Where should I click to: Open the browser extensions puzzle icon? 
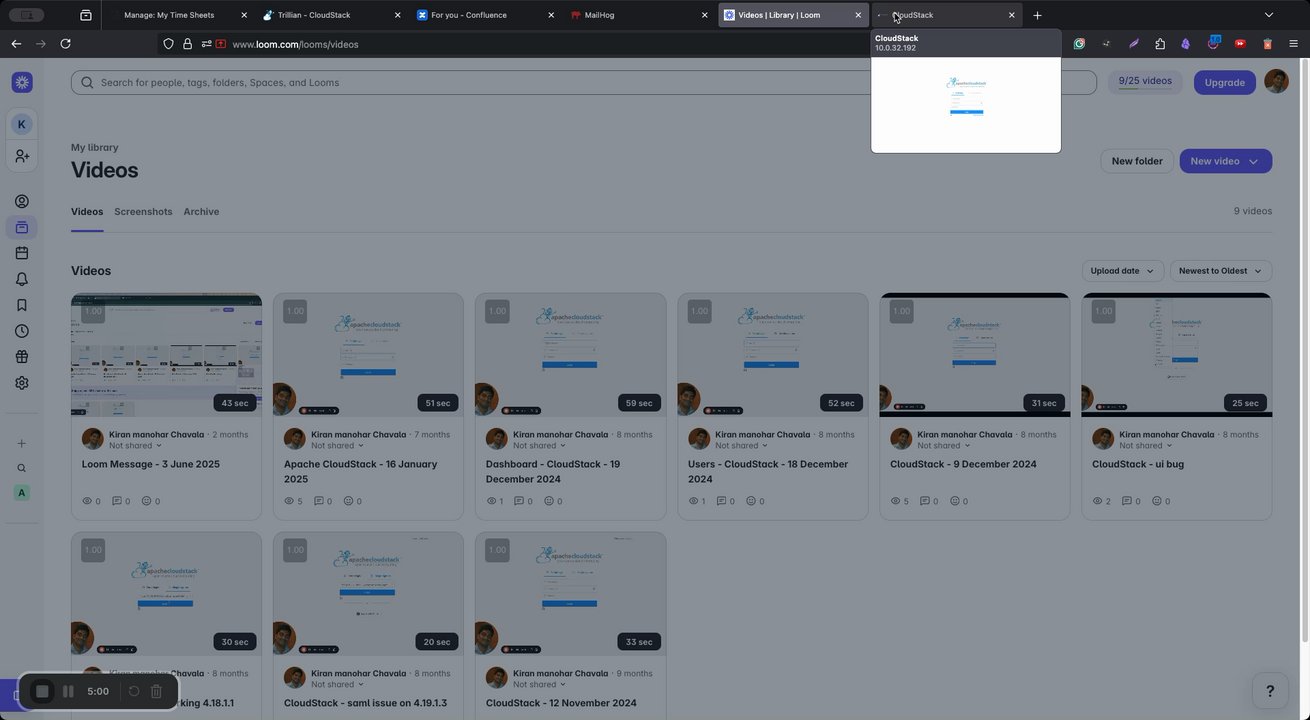point(1160,44)
